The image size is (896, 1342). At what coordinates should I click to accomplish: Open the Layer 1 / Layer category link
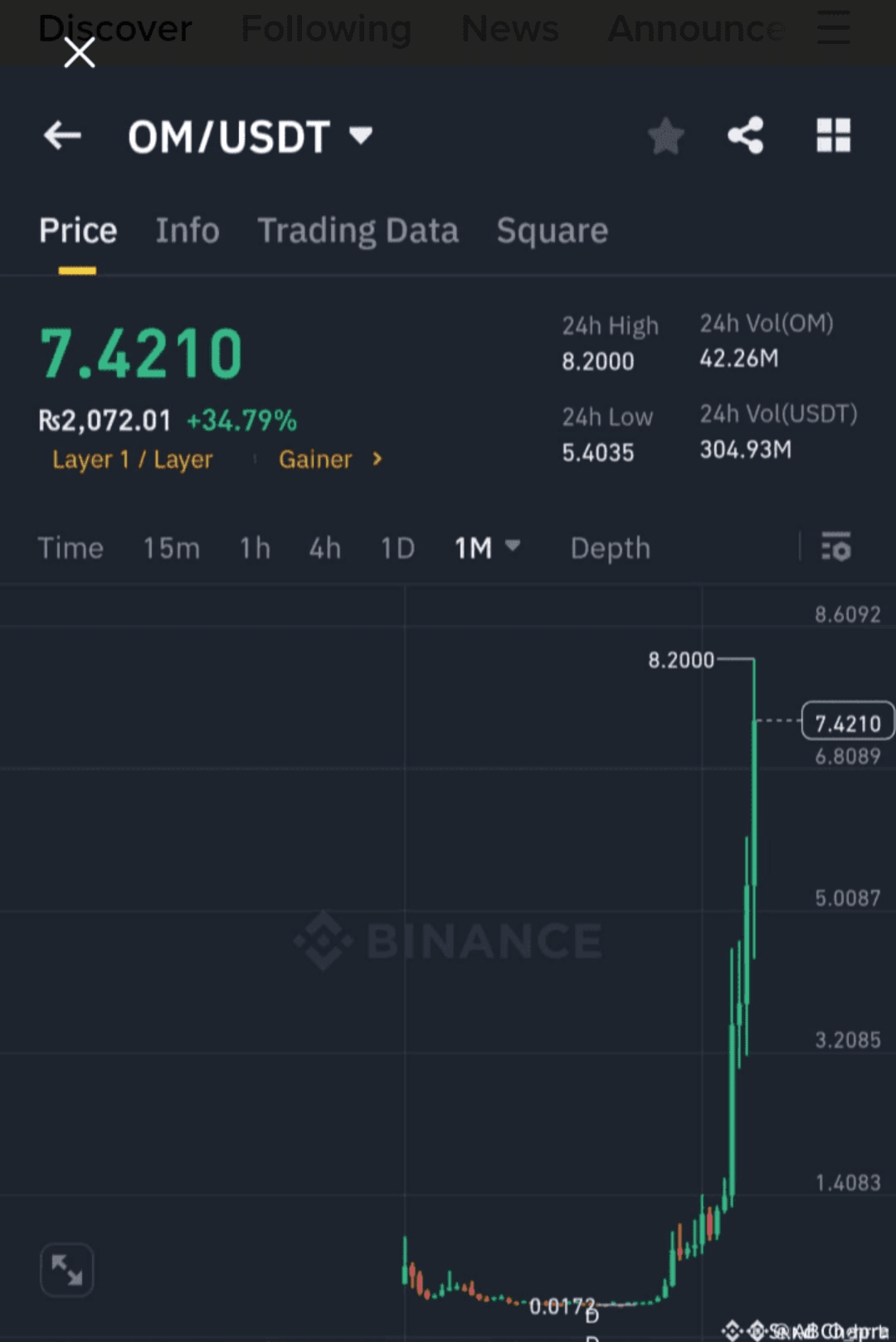click(133, 459)
